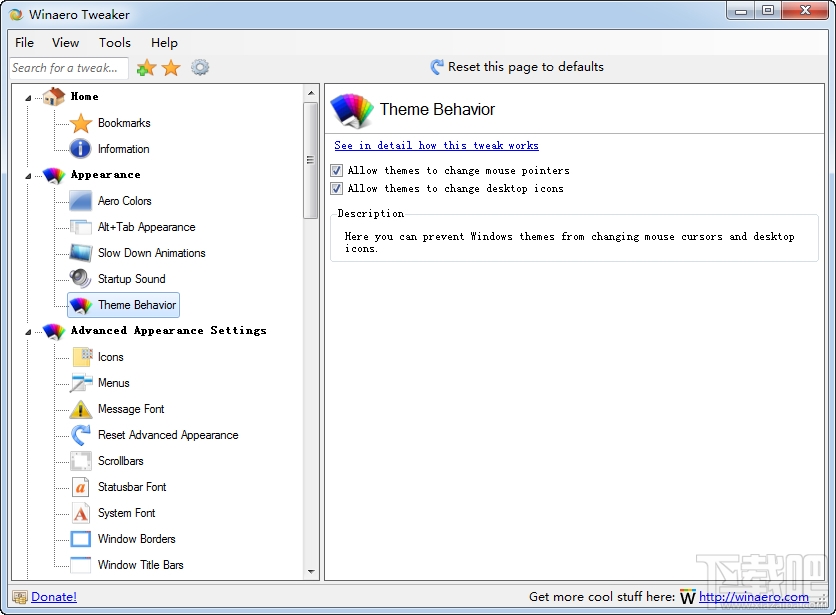The height and width of the screenshot is (615, 836).
Task: Select the Theme Behavior label in tree
Action: (137, 305)
